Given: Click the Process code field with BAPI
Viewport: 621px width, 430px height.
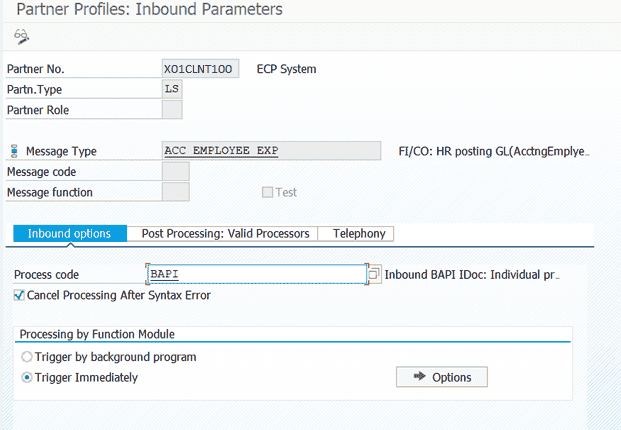Looking at the screenshot, I should pyautogui.click(x=256, y=274).
